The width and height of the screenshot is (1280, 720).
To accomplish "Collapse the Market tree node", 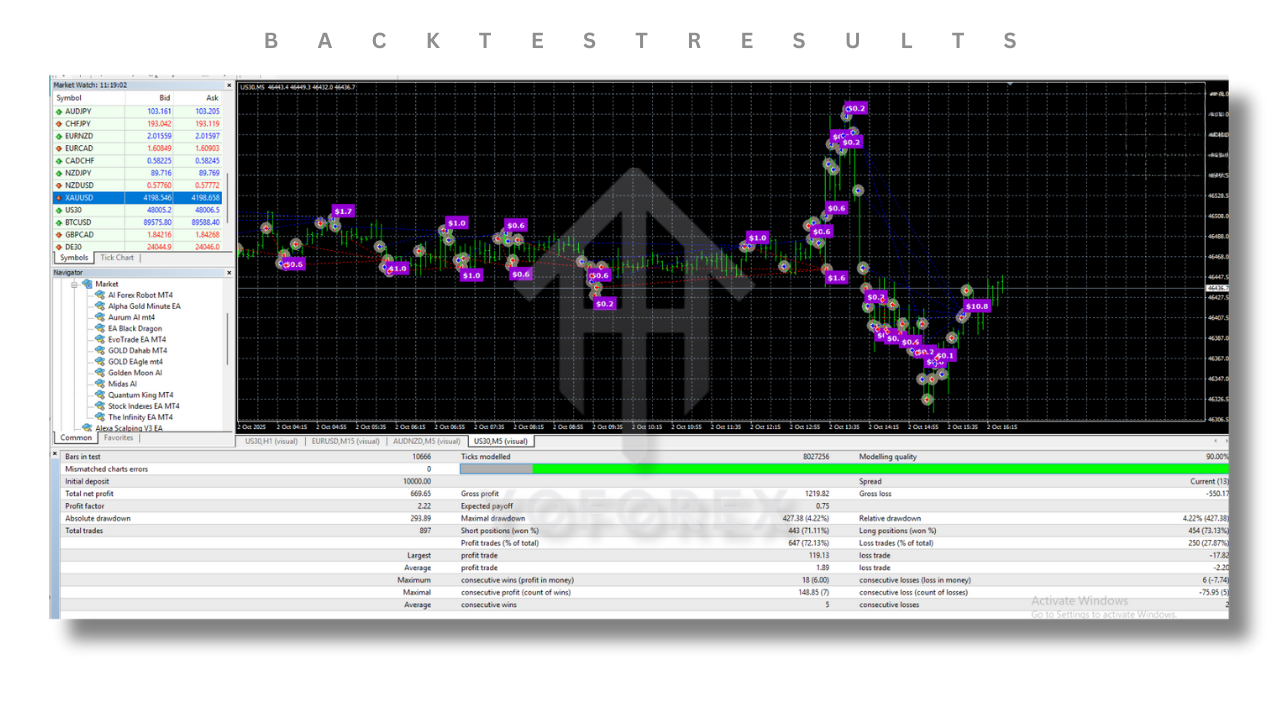I will (x=75, y=284).
